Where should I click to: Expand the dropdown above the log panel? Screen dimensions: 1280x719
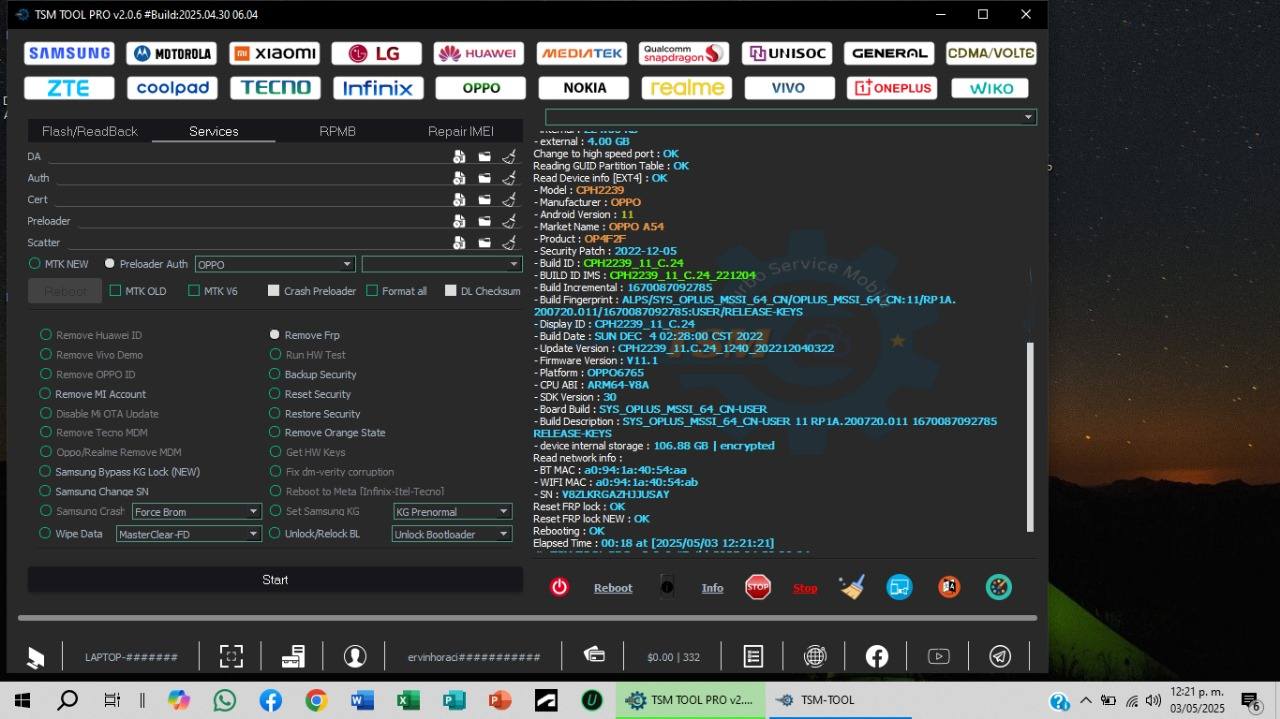click(x=791, y=117)
